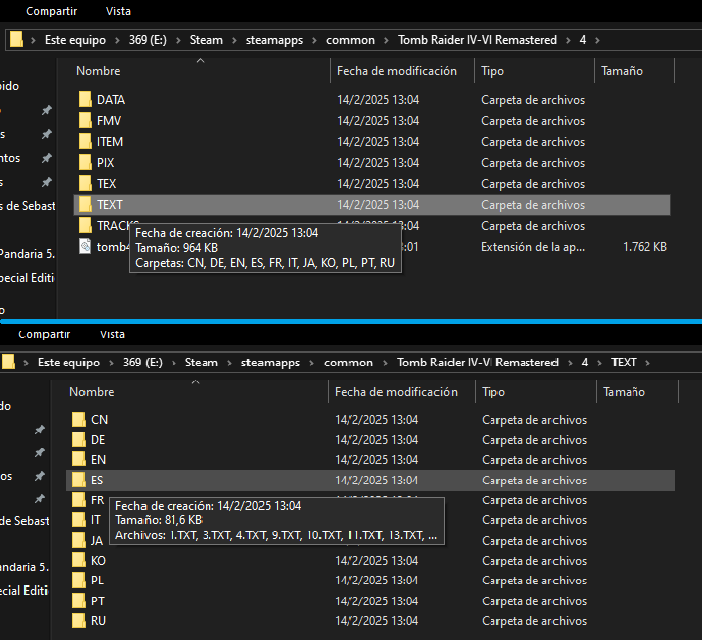The width and height of the screenshot is (702, 640).
Task: Sort by Tamaño column in bottom window
Action: pos(624,392)
